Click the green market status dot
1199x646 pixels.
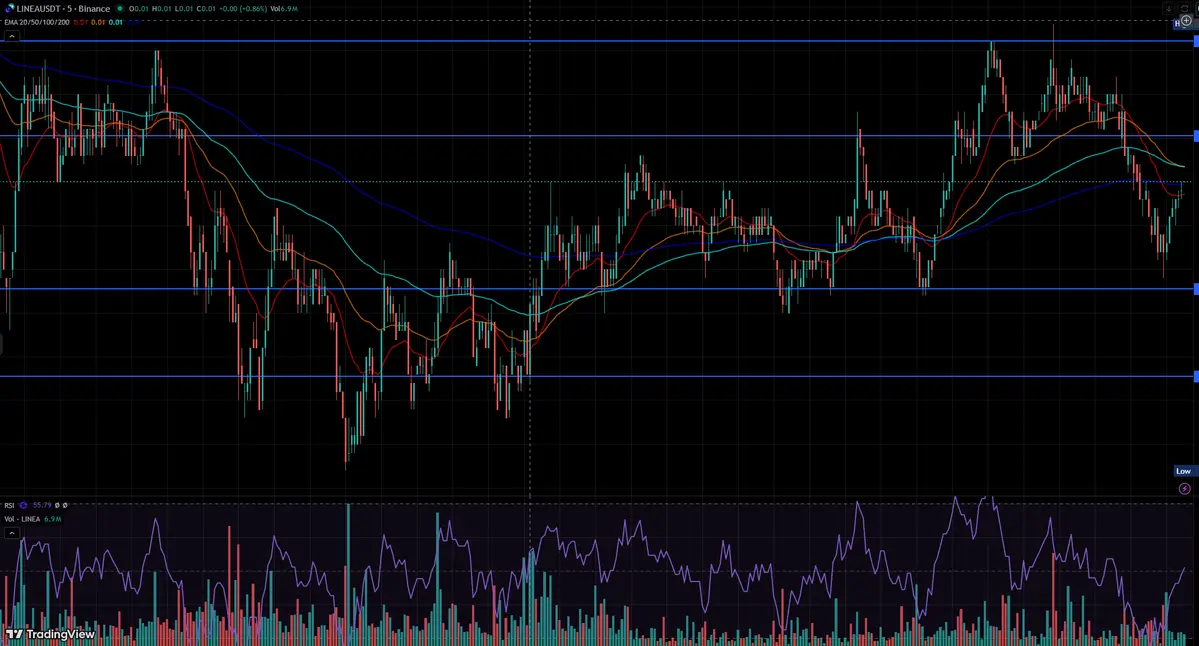pos(120,8)
